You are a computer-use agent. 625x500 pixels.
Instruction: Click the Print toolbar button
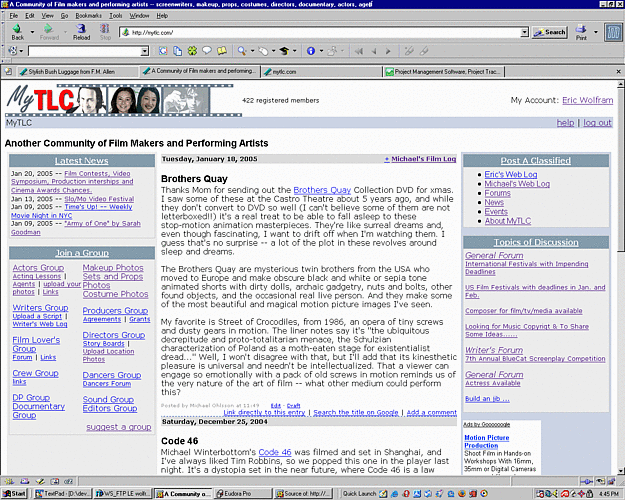[x=581, y=31]
